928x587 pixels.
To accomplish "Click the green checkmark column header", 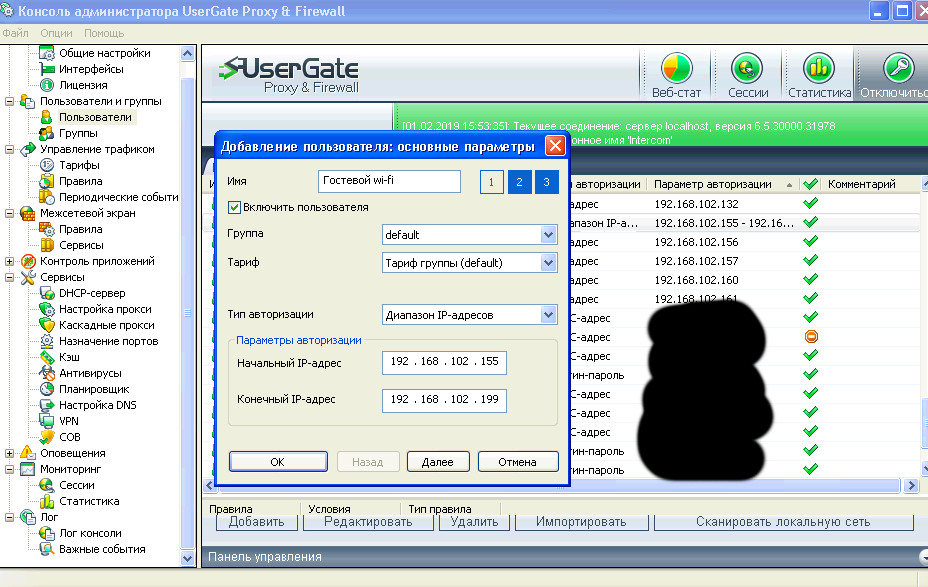I will (810, 184).
